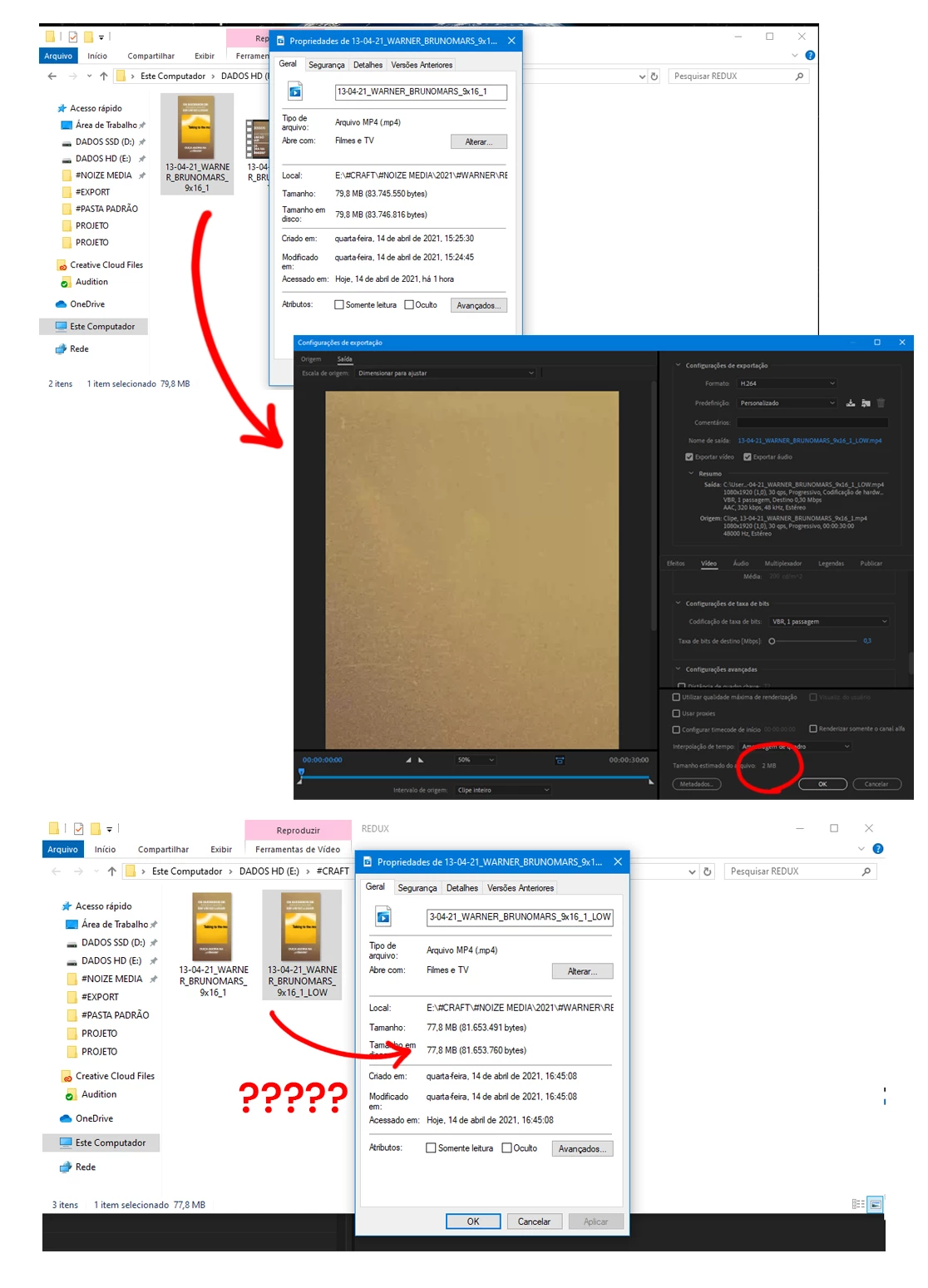Switch to the Origem tab above the preview
Screen dimensions: 928x1288
tap(311, 359)
